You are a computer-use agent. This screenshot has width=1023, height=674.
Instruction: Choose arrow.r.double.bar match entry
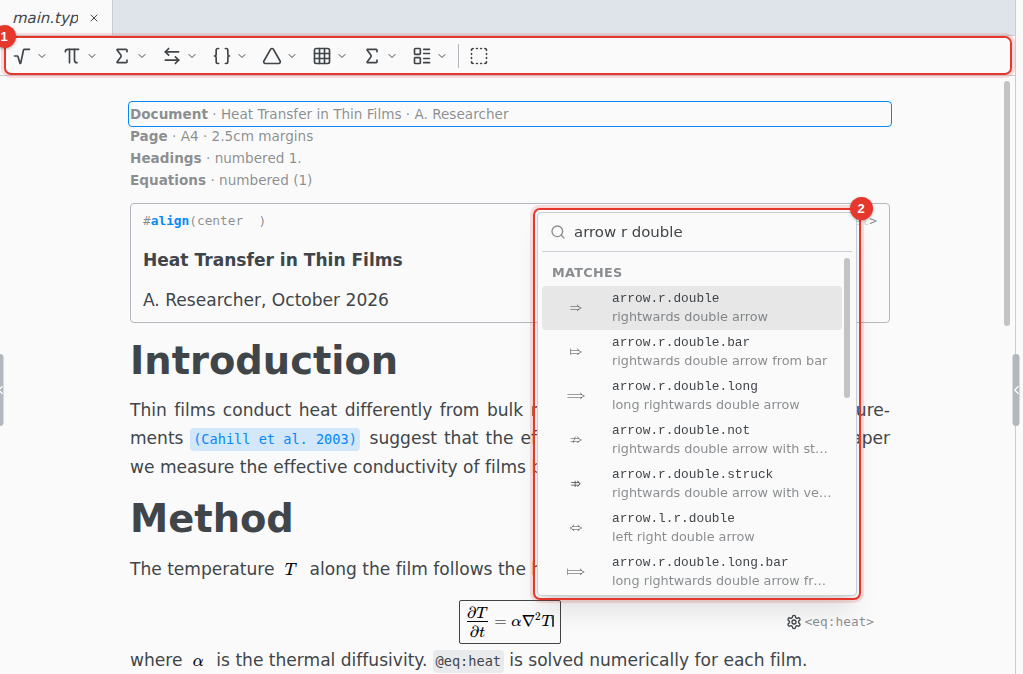click(x=692, y=351)
